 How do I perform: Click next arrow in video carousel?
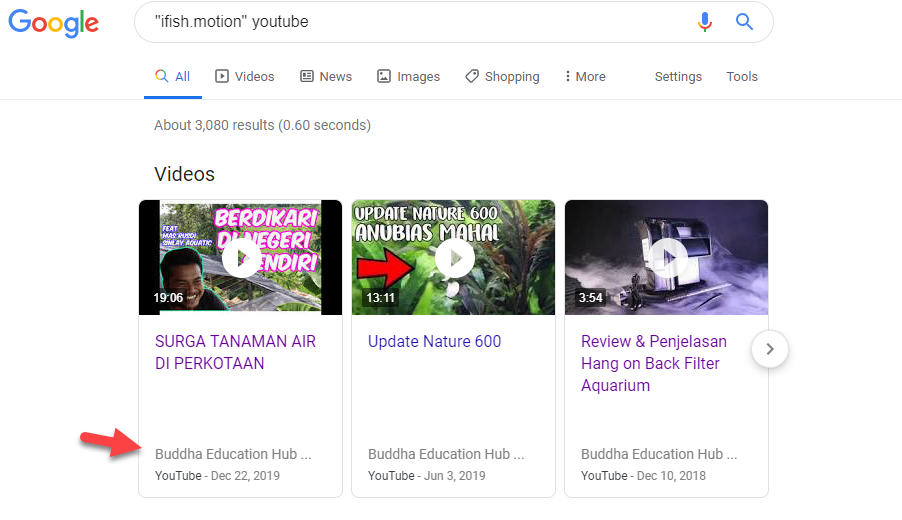pos(770,349)
